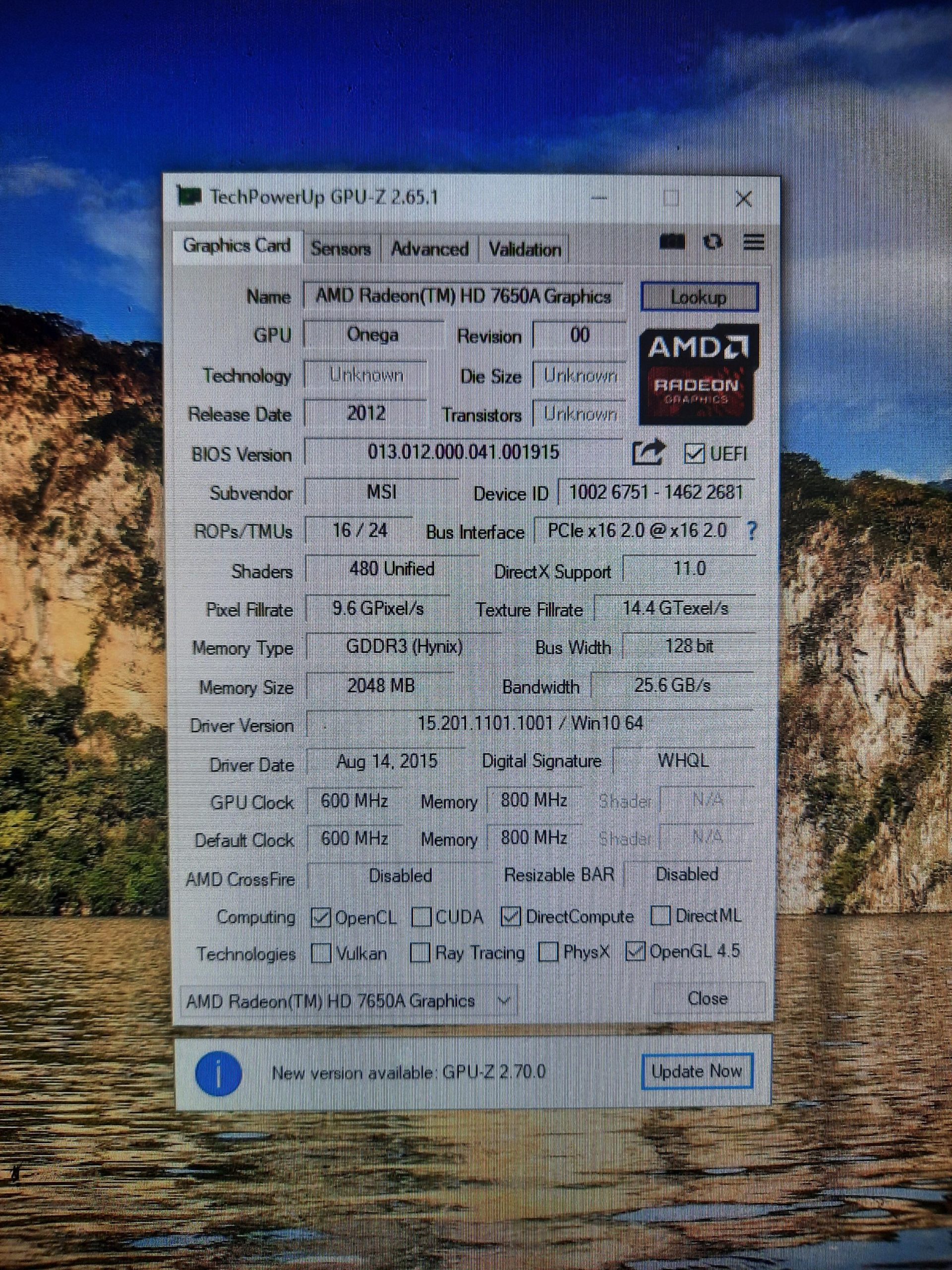Screen dimensions: 952x1270
Task: Click the Bandwidth field 25.6 GB/s
Action: [672, 685]
